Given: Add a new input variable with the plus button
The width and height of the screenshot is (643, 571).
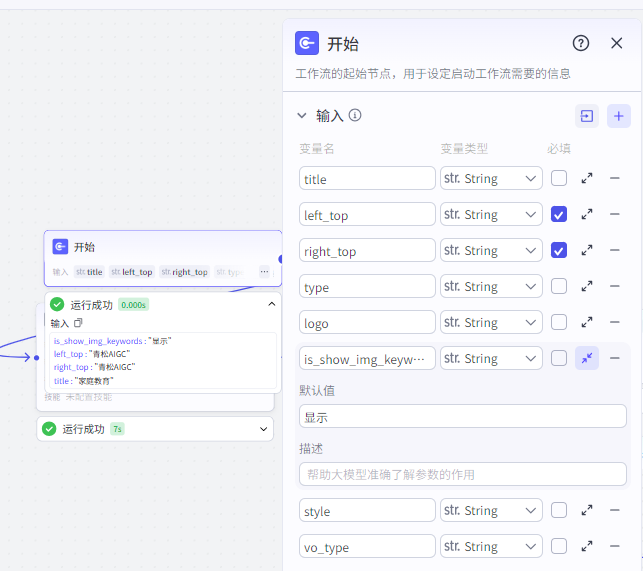Looking at the screenshot, I should [618, 116].
